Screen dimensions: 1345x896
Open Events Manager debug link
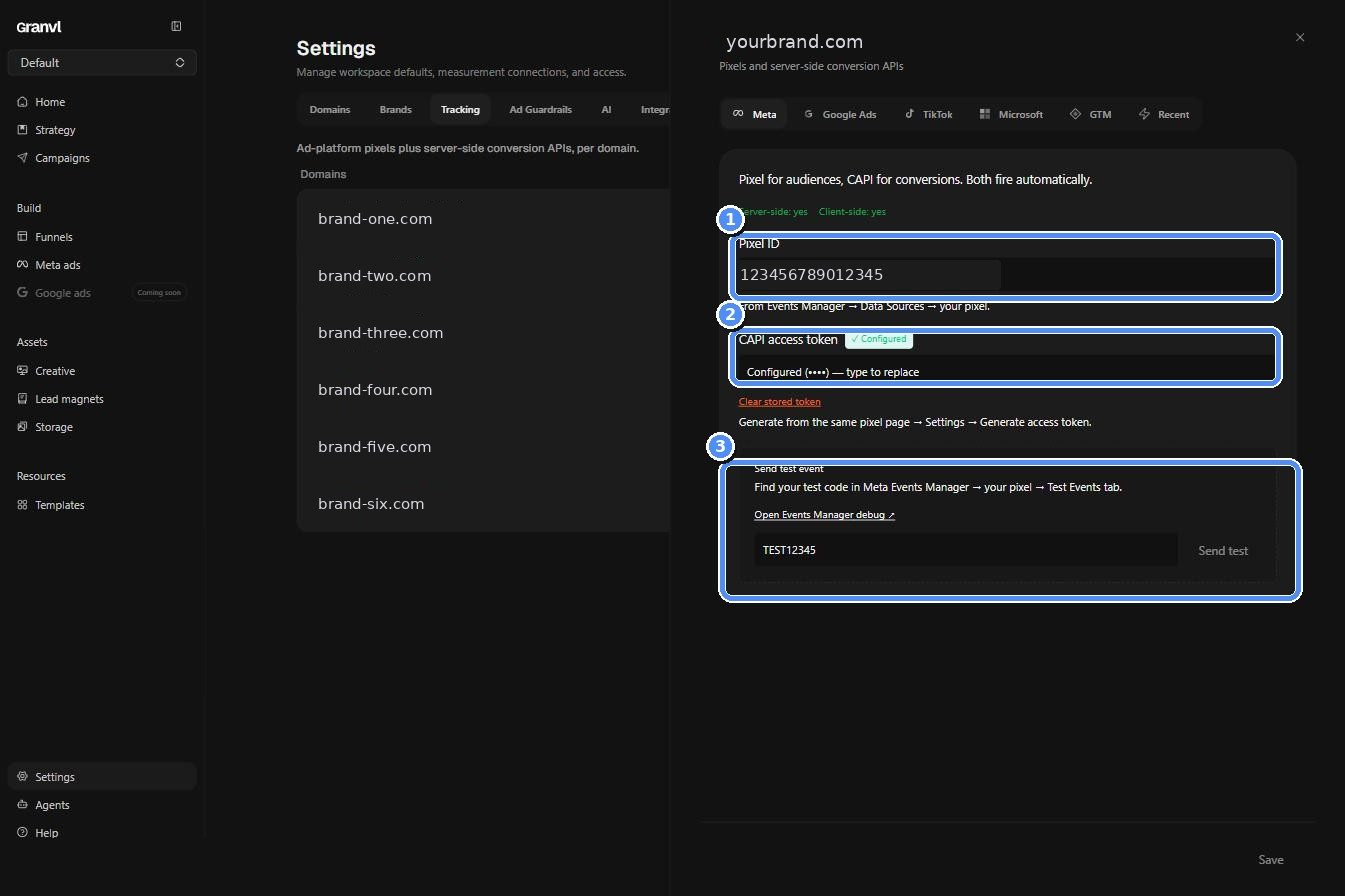tap(824, 515)
